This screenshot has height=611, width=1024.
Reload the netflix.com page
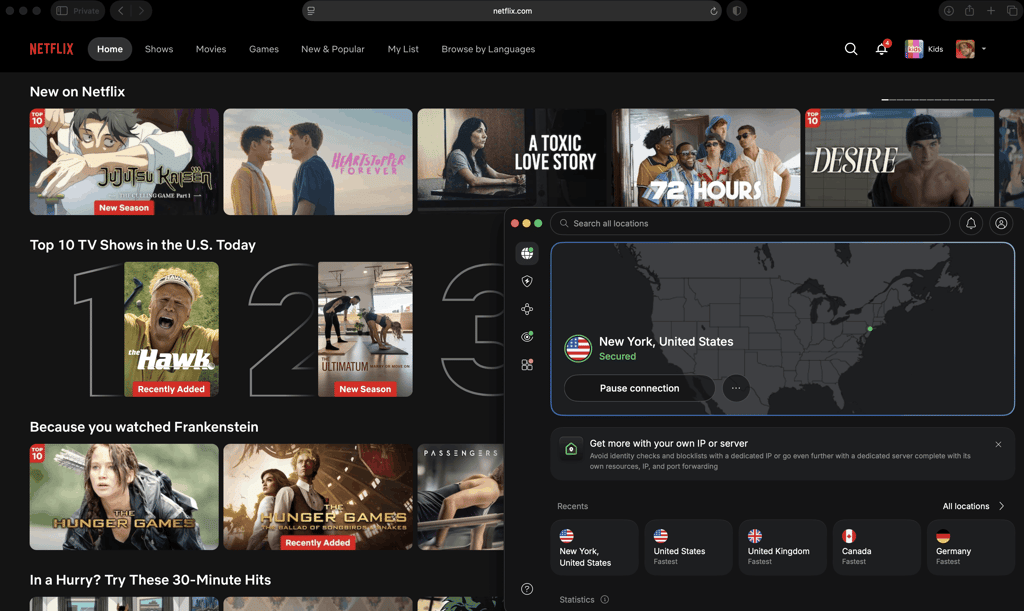(x=714, y=11)
